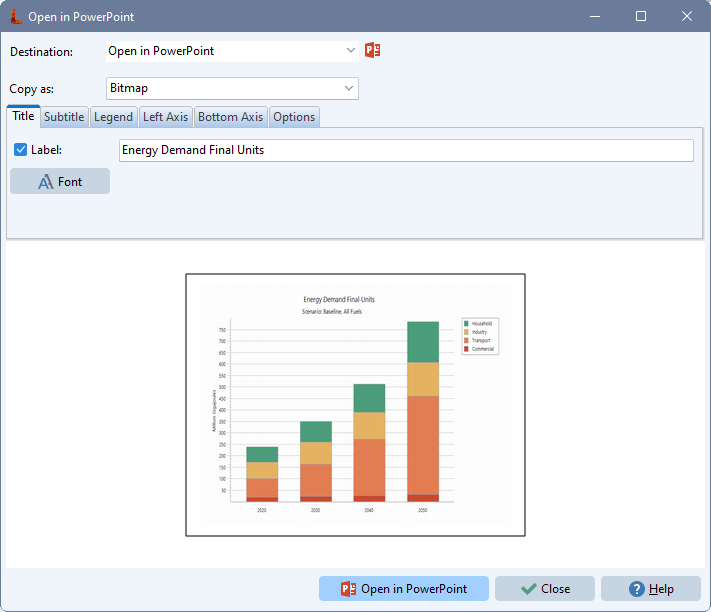
Task: Click the green Household legend swatch
Action: [466, 324]
